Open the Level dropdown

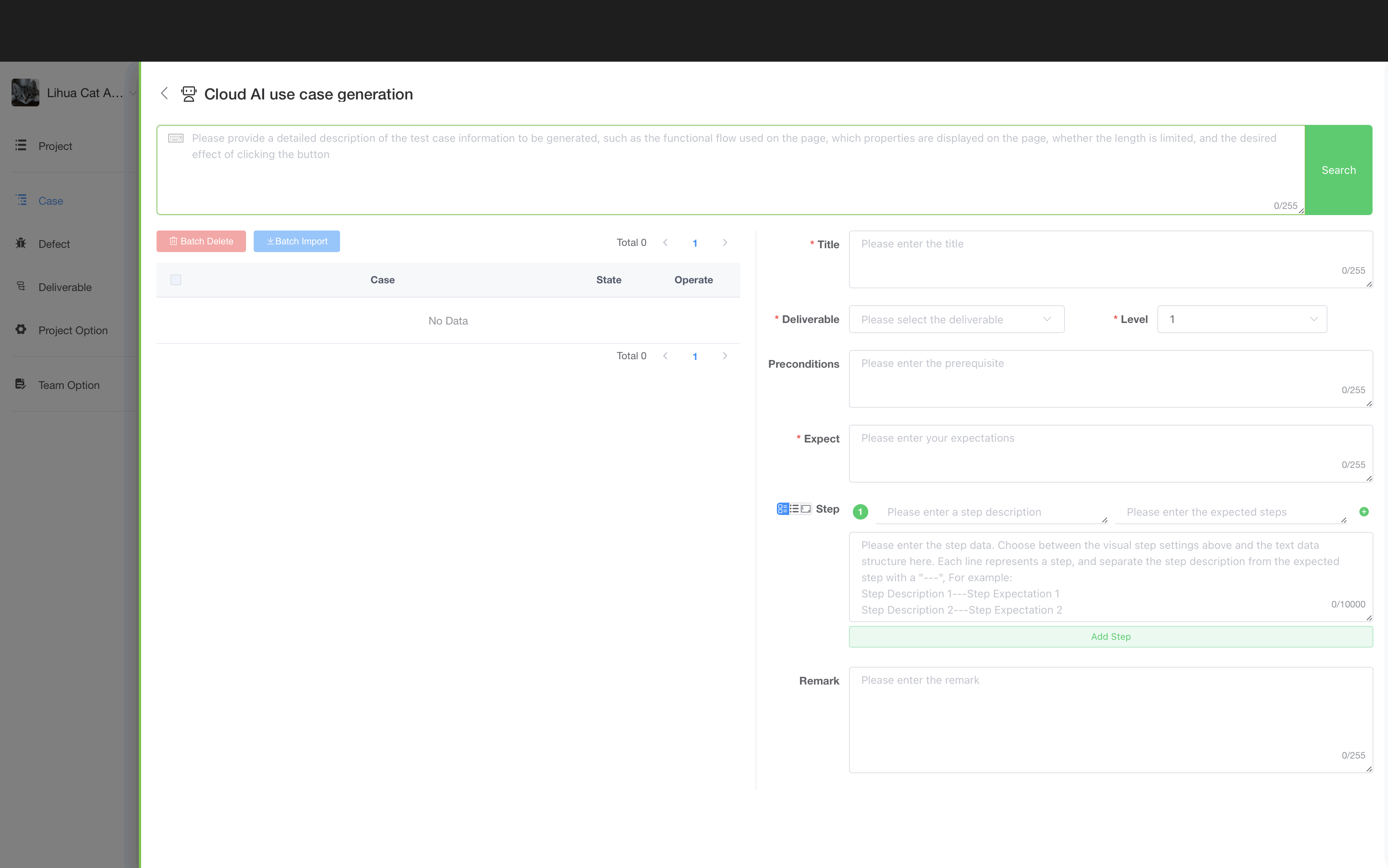[x=1241, y=319]
